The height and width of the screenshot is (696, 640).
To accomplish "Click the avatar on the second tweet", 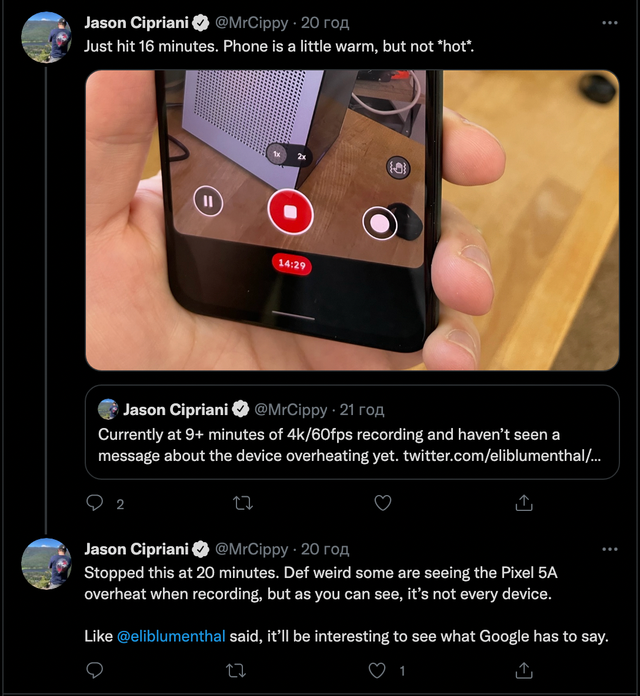I will (x=46, y=564).
